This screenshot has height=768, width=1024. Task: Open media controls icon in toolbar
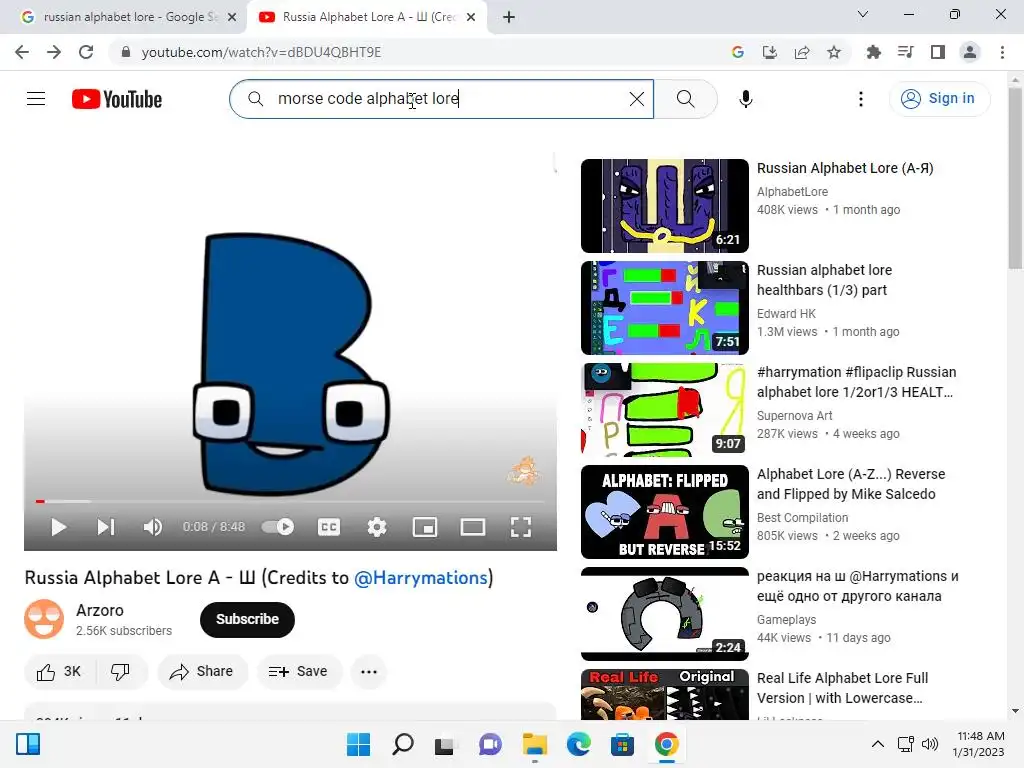905,52
